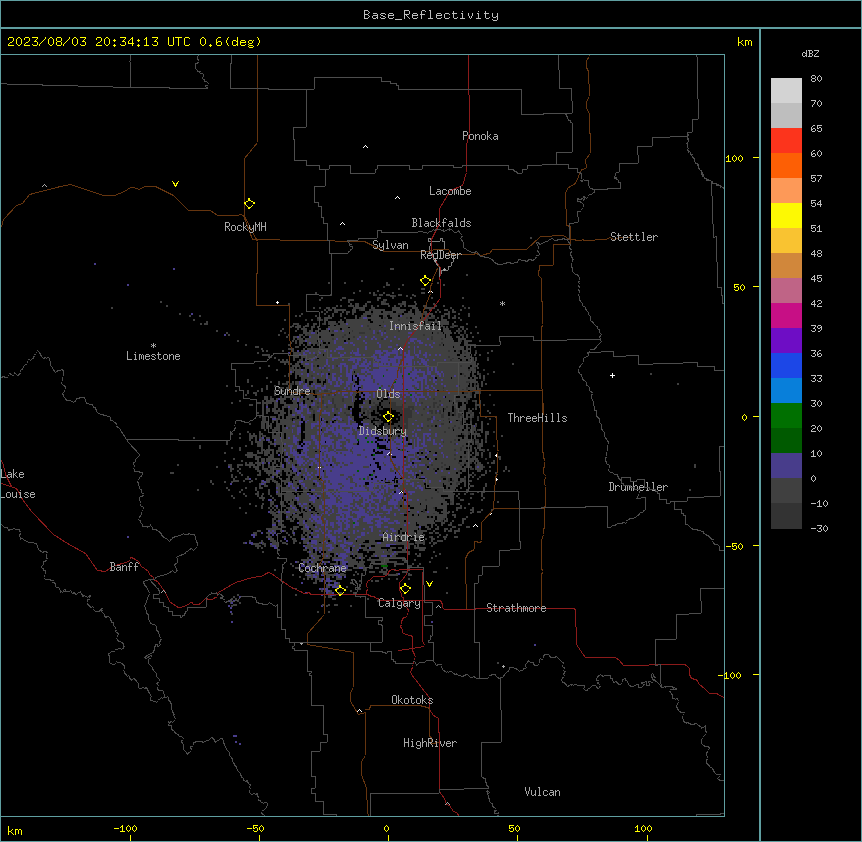Click the yellow V marker northeast of Calgary
This screenshot has height=842, width=862.
(x=429, y=584)
